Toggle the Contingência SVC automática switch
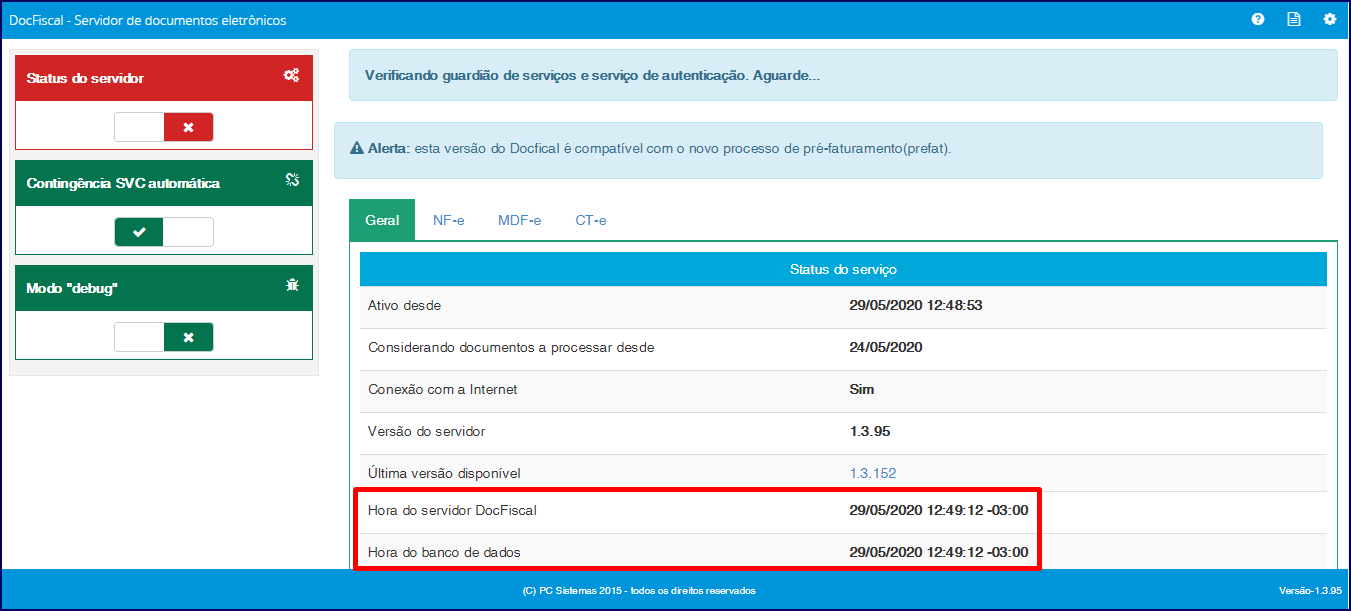The height and width of the screenshot is (611, 1351). (x=164, y=232)
